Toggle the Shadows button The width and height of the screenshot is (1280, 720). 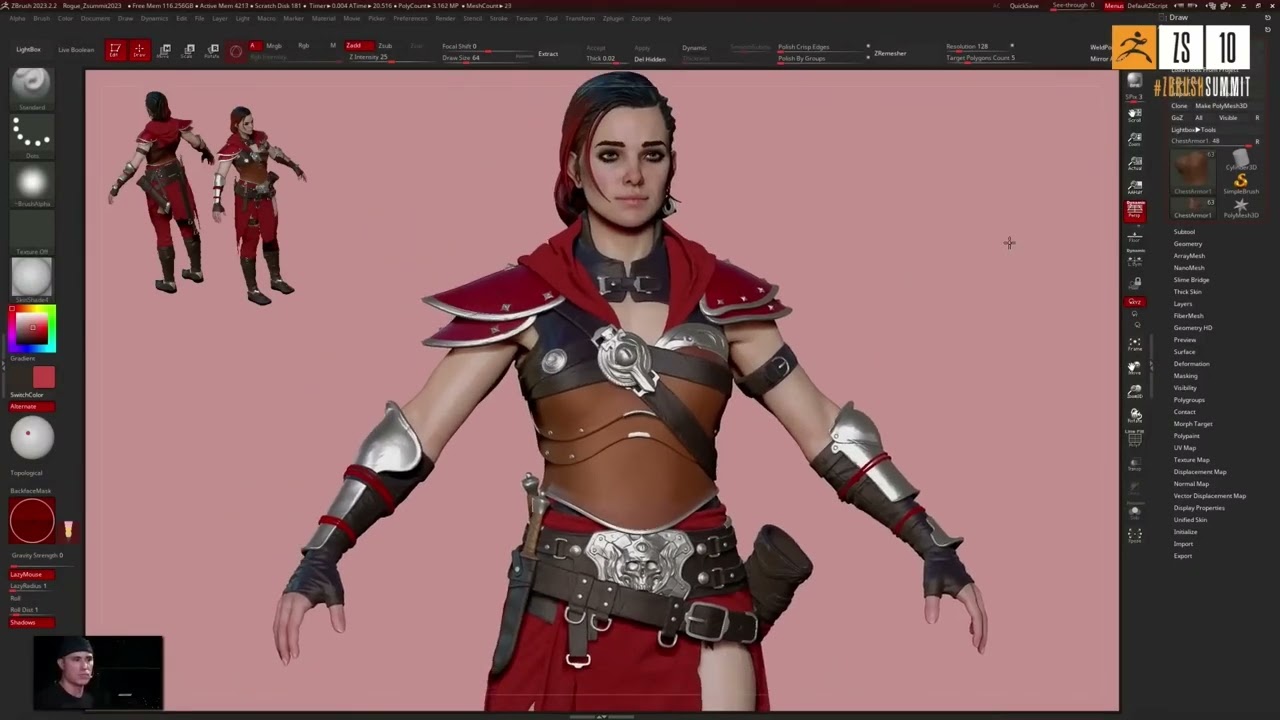(31, 622)
